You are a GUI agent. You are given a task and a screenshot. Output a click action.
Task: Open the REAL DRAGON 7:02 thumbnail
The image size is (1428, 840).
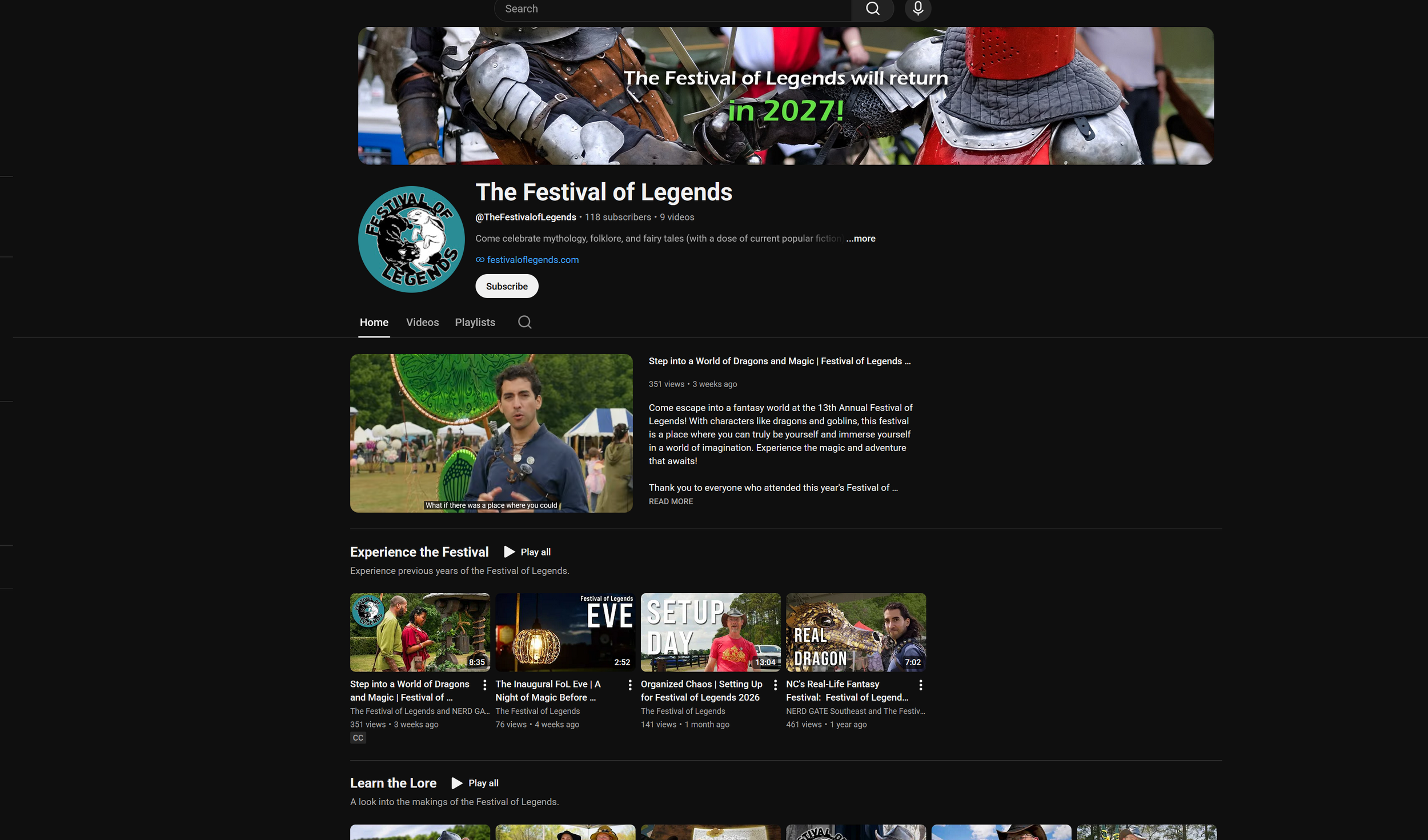pos(856,632)
